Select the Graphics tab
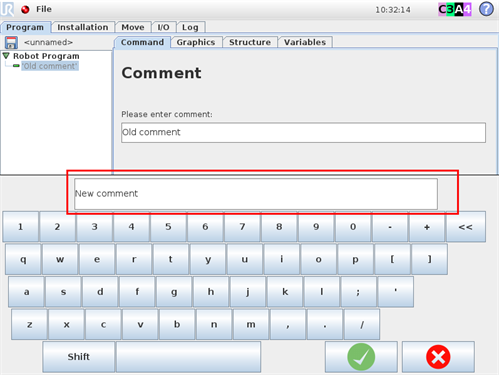 coord(196,42)
